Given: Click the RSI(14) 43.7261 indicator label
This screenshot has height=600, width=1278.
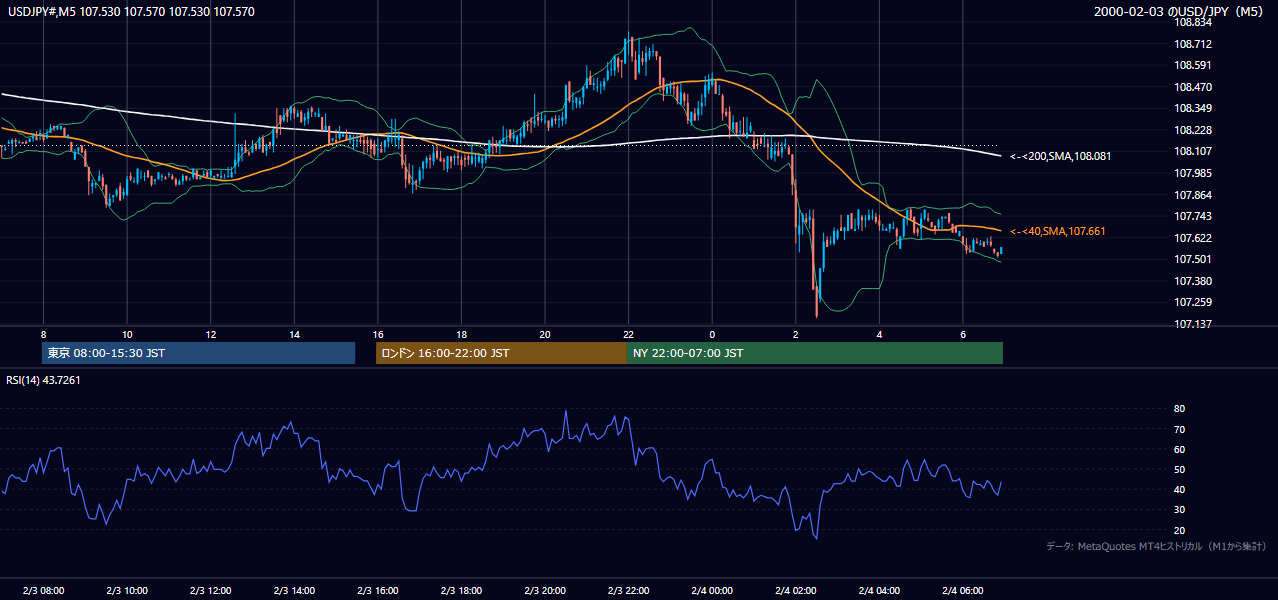Looking at the screenshot, I should (x=41, y=379).
